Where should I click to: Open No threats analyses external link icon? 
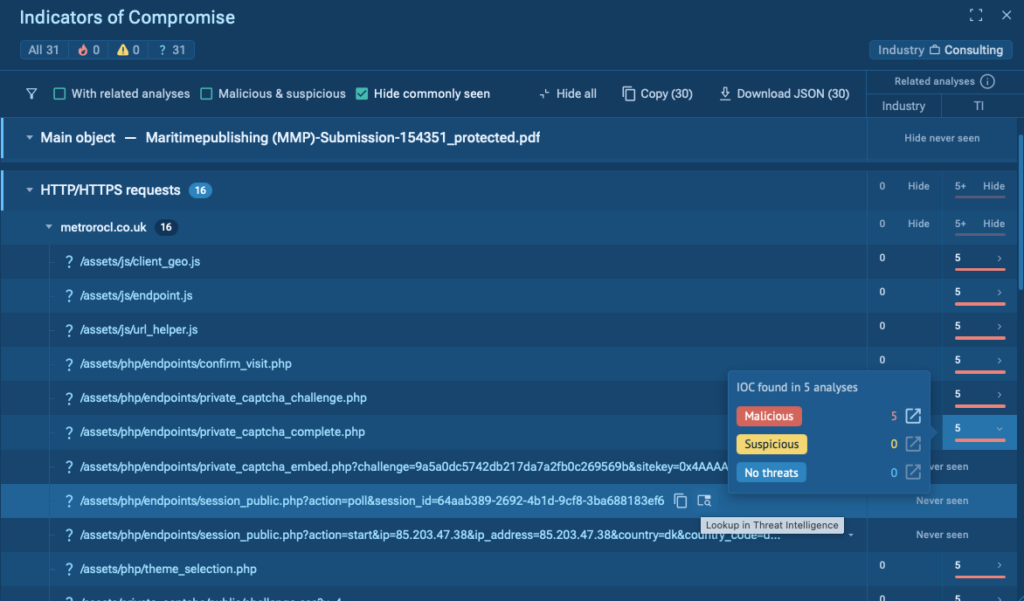pyautogui.click(x=913, y=472)
